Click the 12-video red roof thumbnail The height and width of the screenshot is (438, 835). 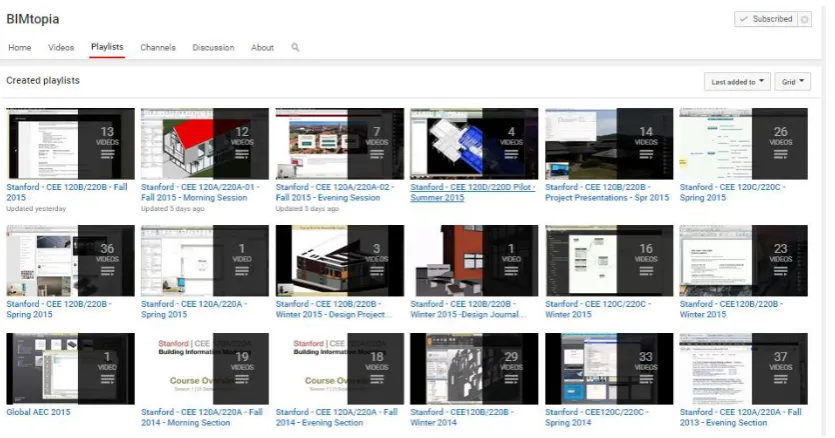tap(205, 144)
